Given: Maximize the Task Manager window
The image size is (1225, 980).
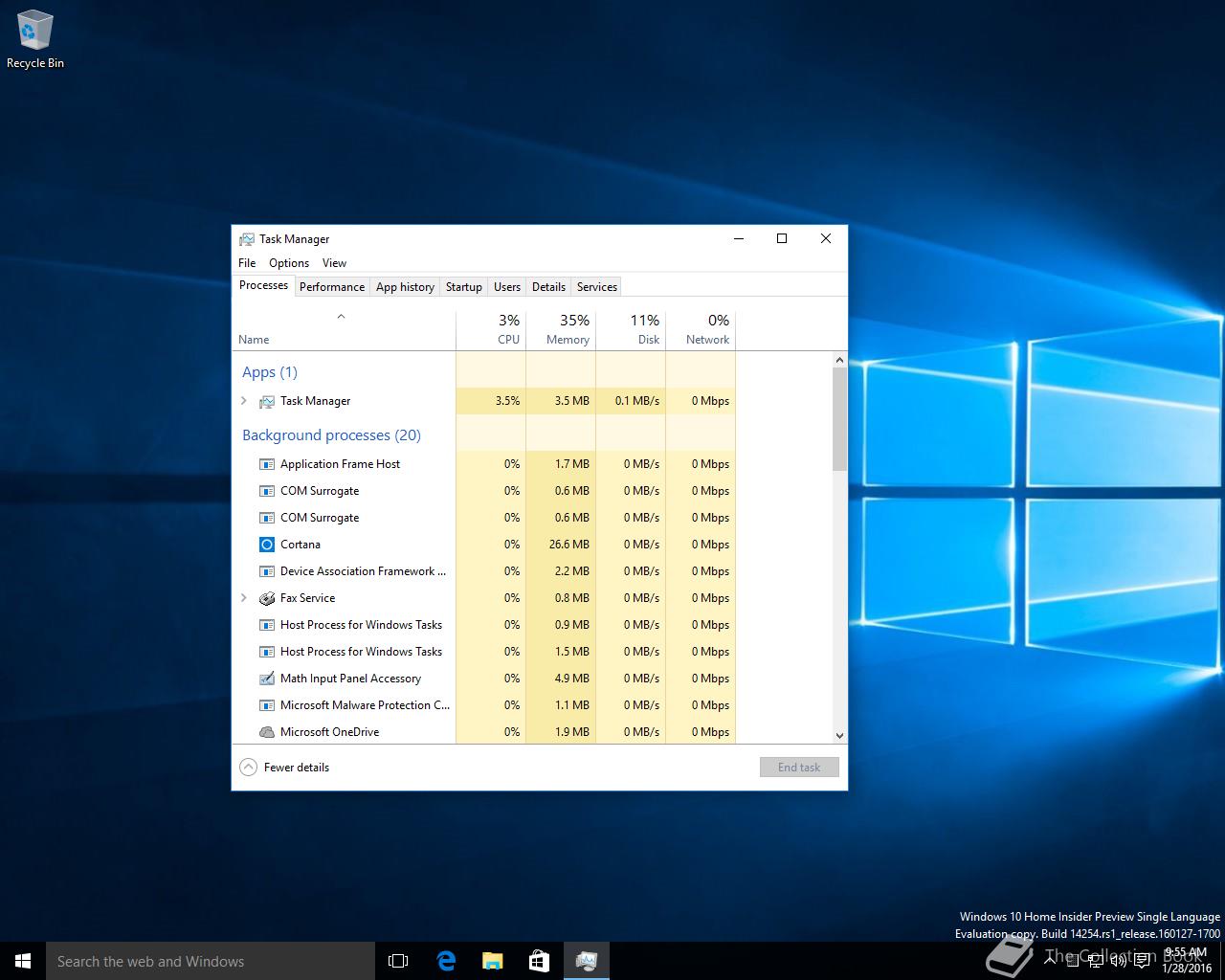Looking at the screenshot, I should (782, 239).
